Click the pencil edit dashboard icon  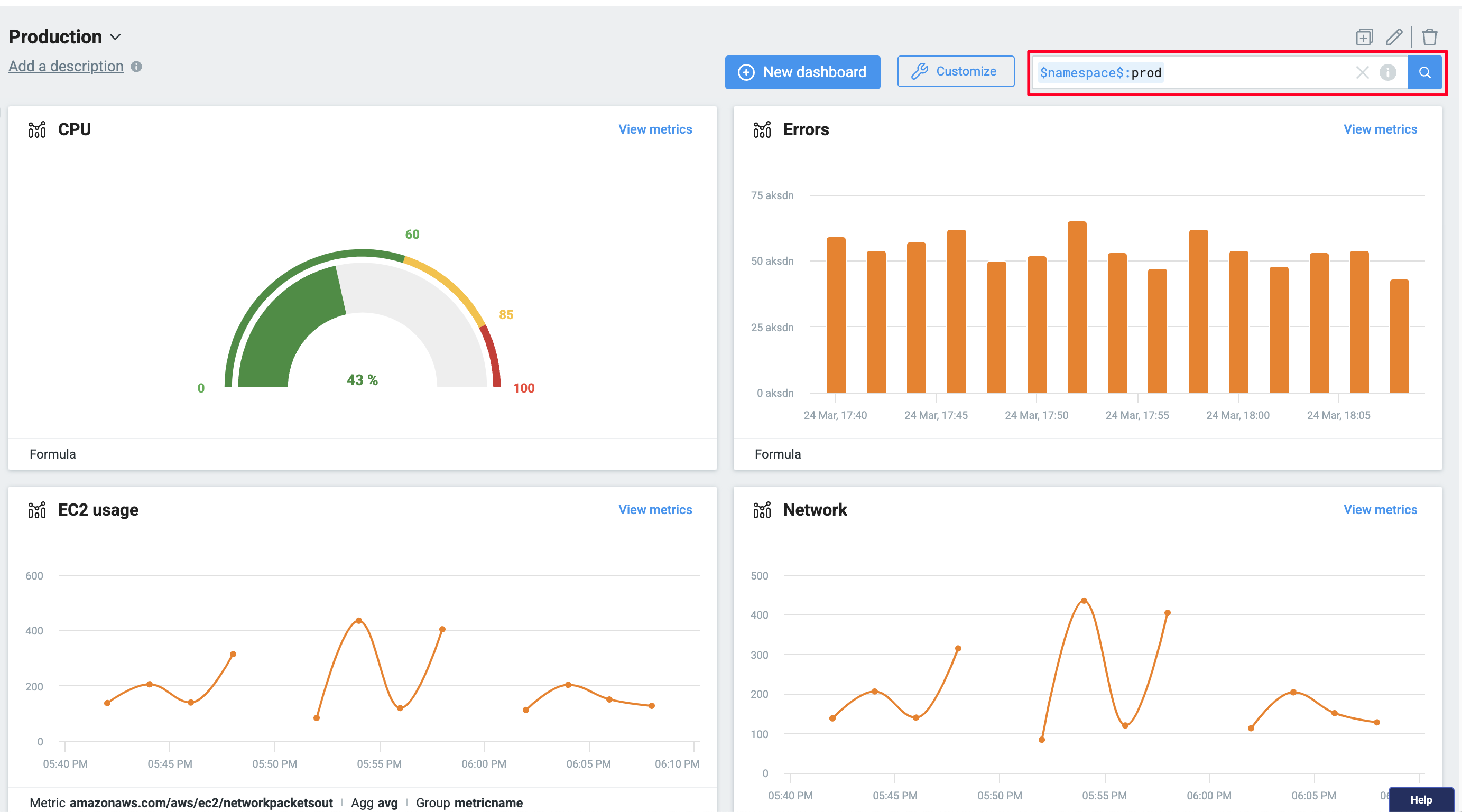pyautogui.click(x=1393, y=38)
